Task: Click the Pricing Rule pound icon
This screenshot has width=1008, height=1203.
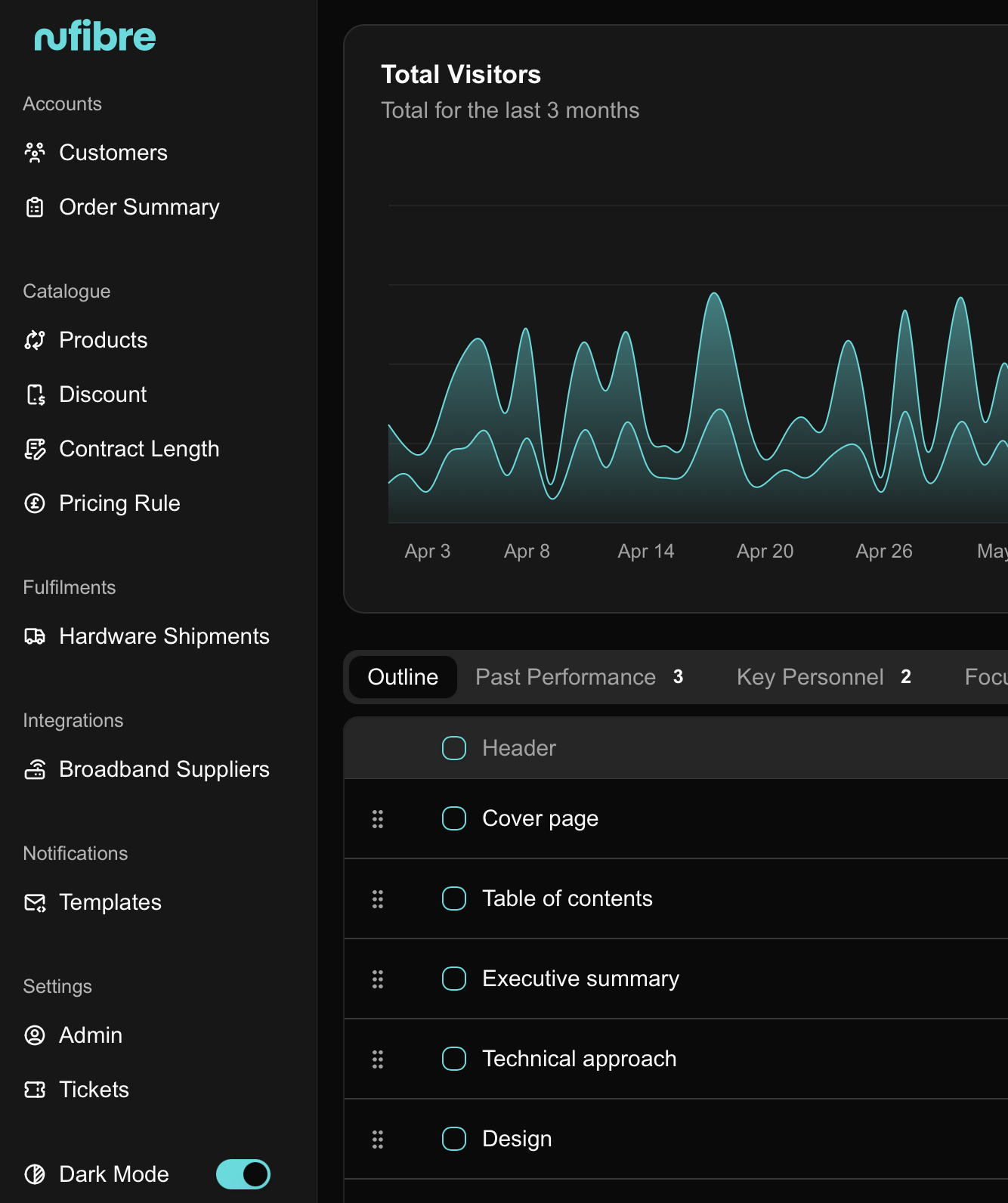Action: coord(35,503)
